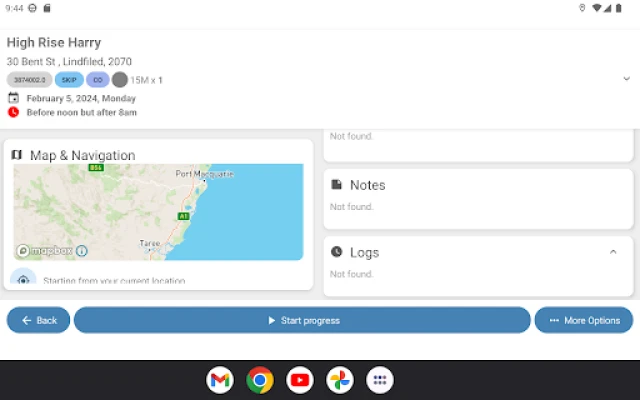The image size is (640, 400).
Task: Open the Mapbox logo link
Action: [45, 251]
